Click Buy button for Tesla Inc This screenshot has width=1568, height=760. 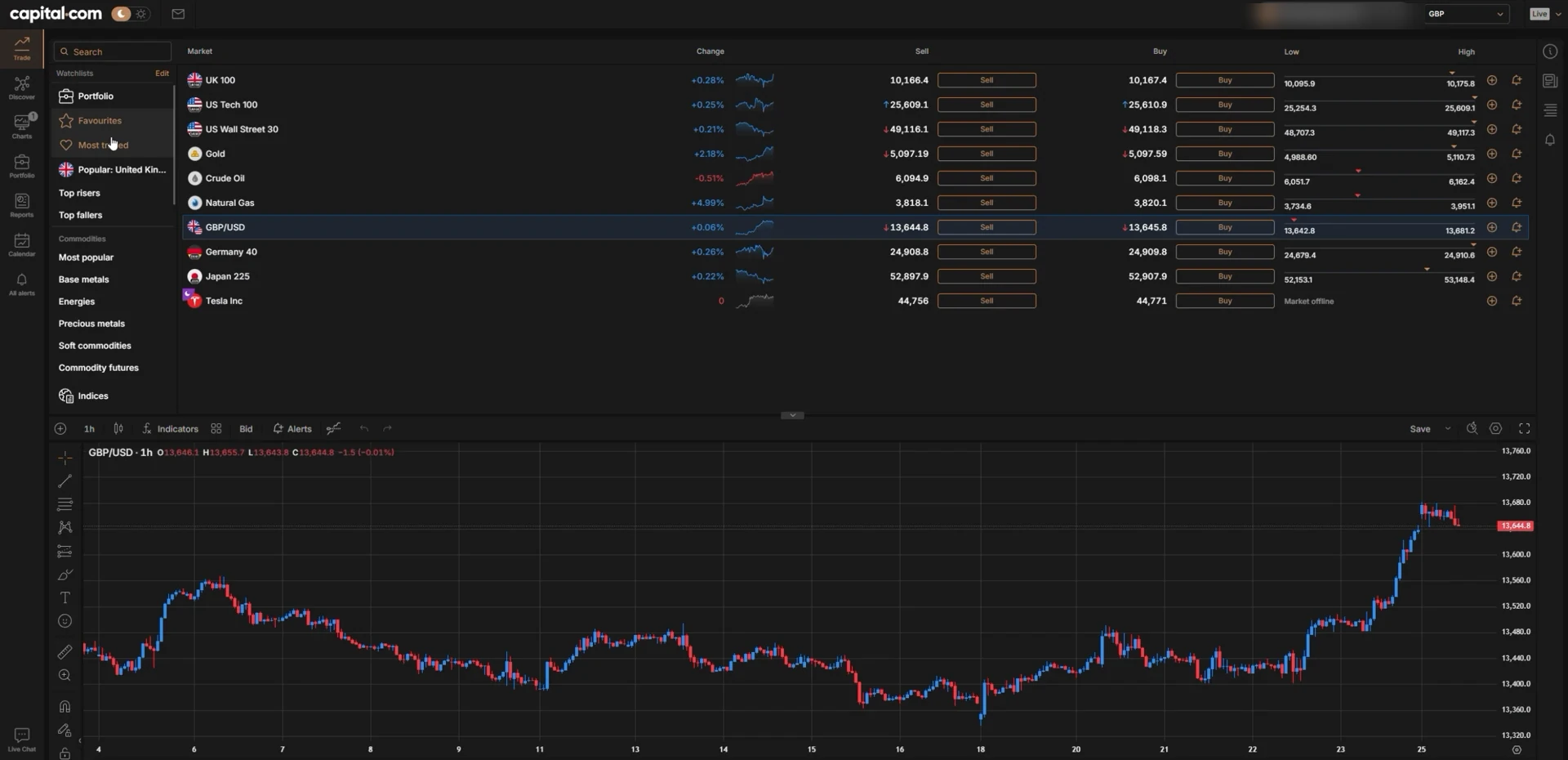click(1225, 301)
